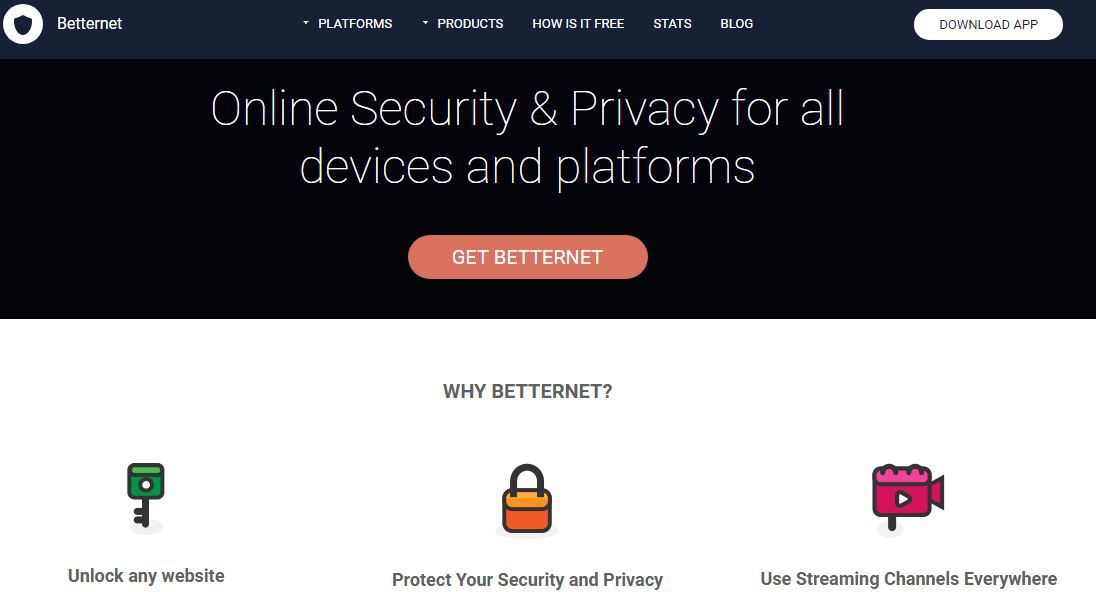Click the Get Betternet button

[527, 257]
